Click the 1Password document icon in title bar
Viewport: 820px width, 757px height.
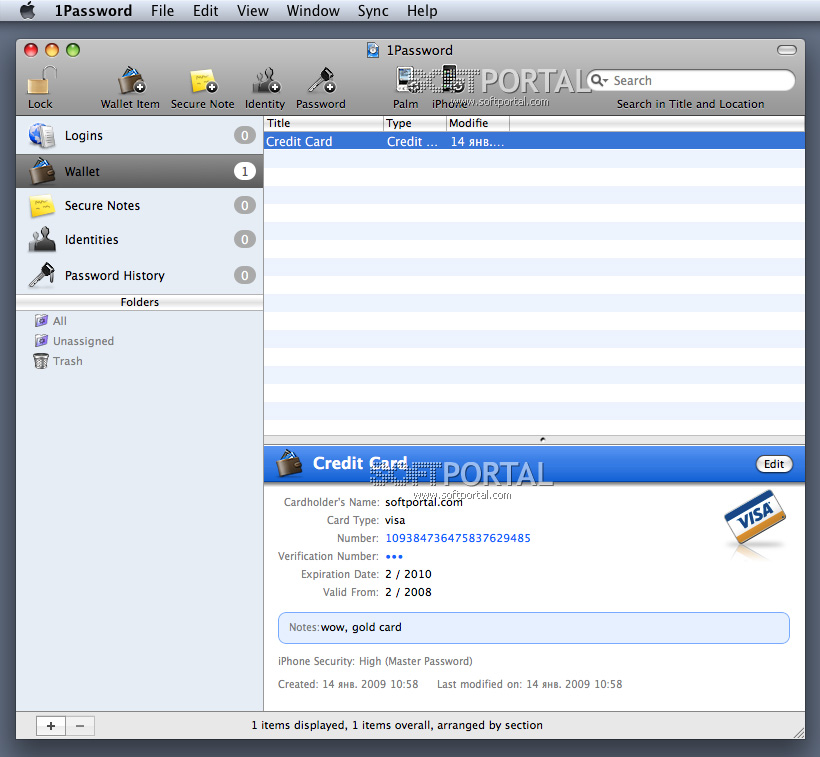click(373, 50)
